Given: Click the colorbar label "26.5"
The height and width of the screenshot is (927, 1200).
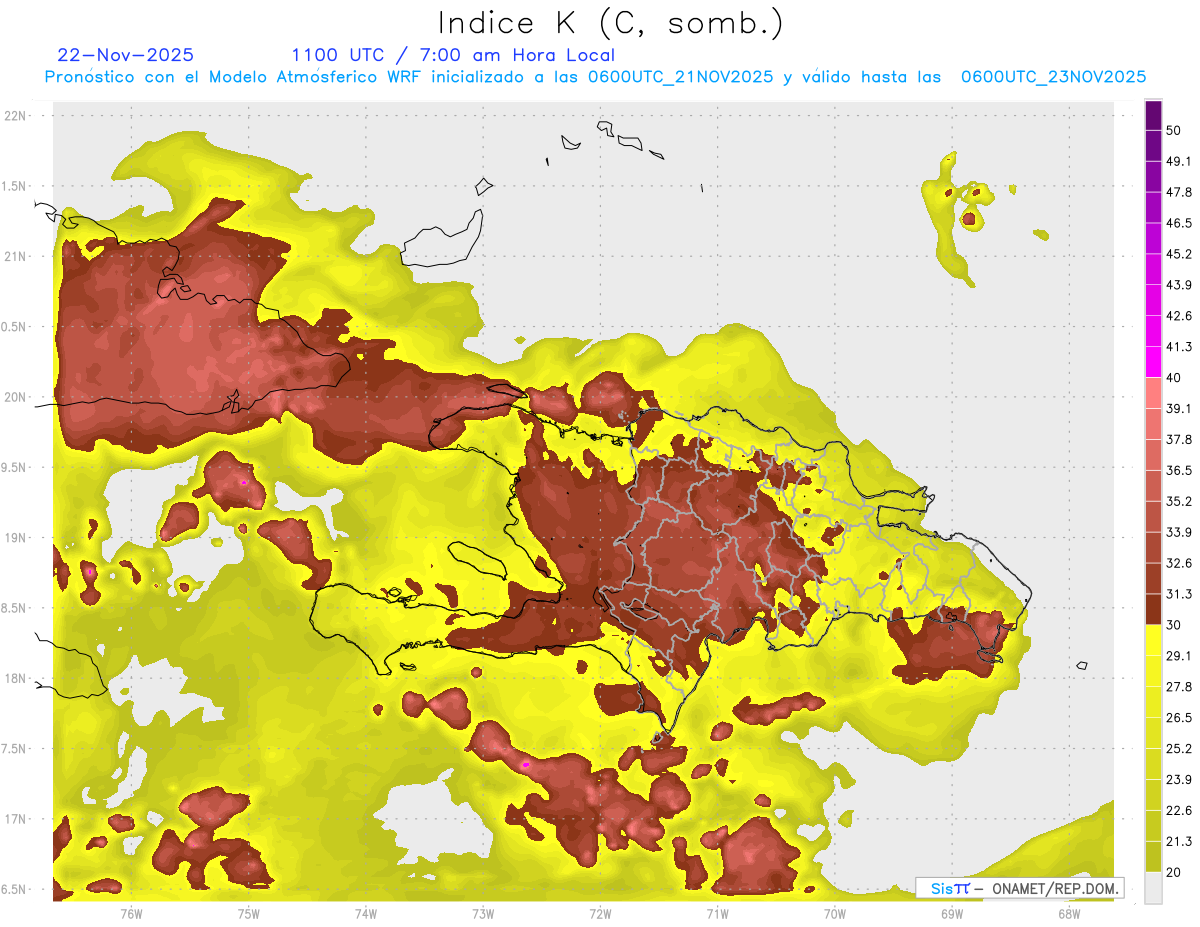Looking at the screenshot, I should point(1179,718).
